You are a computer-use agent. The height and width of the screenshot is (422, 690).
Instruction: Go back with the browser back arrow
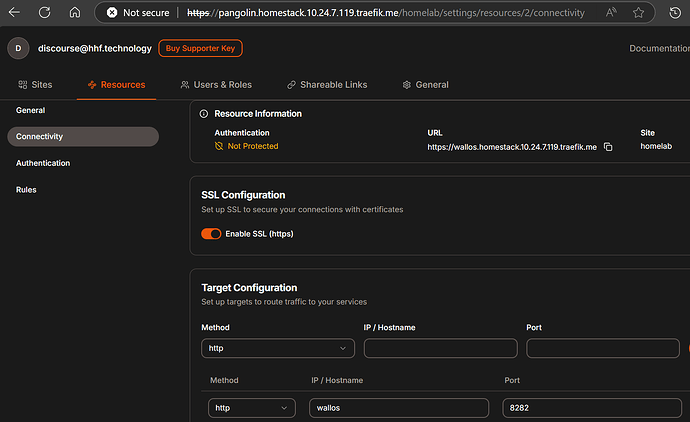[14, 12]
